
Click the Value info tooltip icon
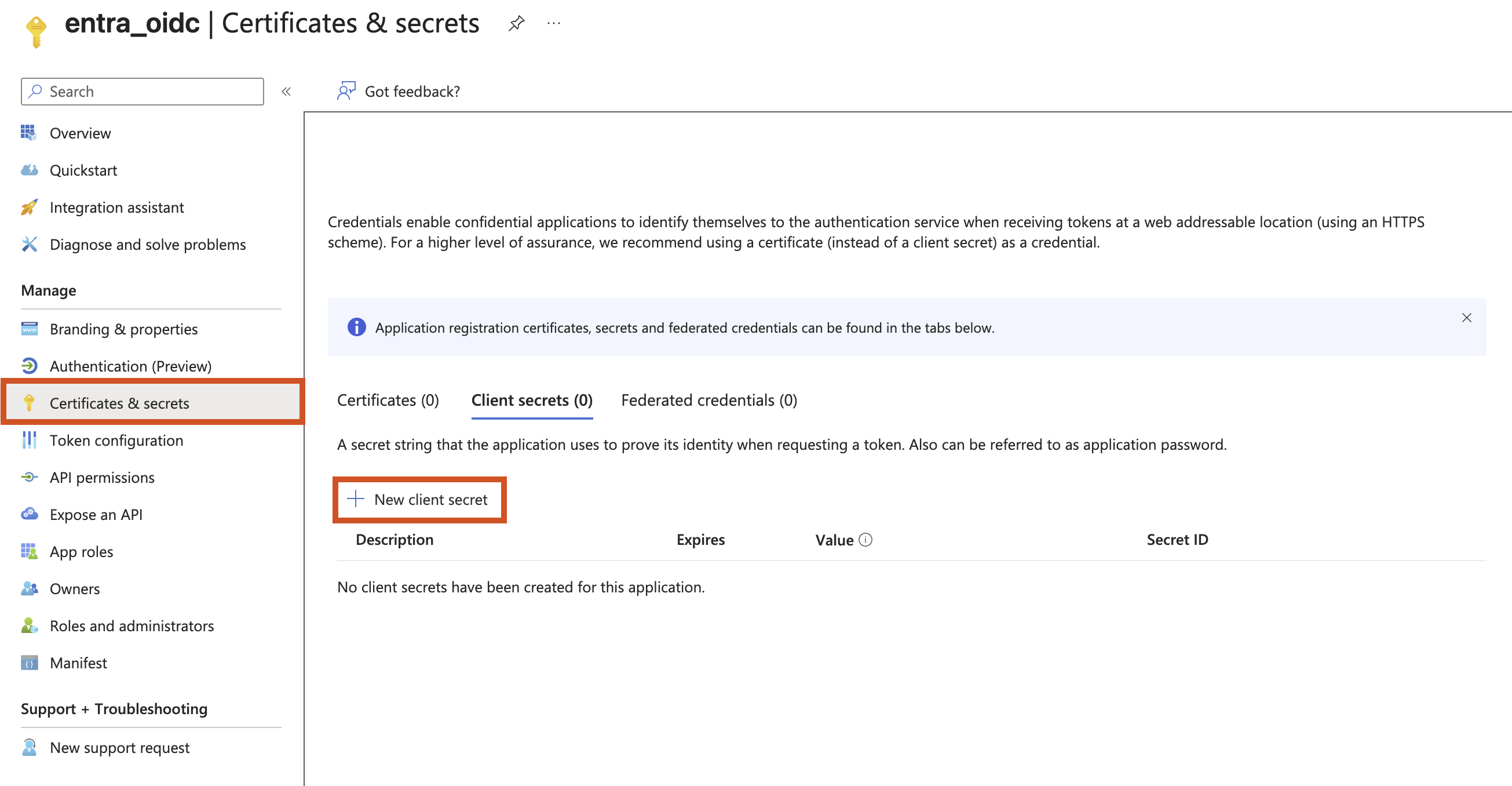pos(865,539)
